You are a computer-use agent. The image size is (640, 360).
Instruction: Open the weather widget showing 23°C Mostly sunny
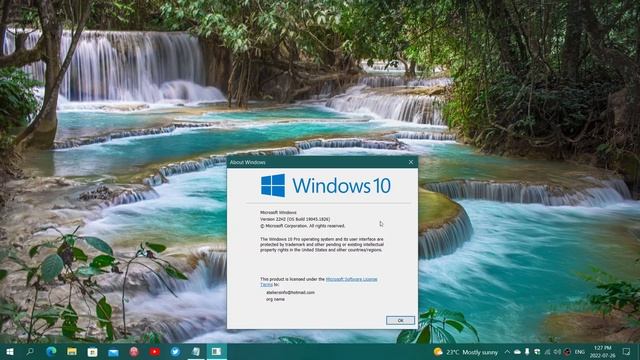pos(466,352)
